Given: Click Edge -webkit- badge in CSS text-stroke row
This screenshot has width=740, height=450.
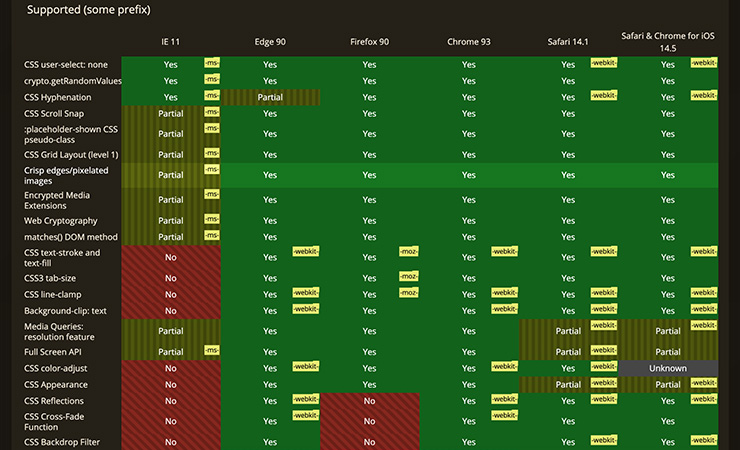Looking at the screenshot, I should pyautogui.click(x=306, y=251).
